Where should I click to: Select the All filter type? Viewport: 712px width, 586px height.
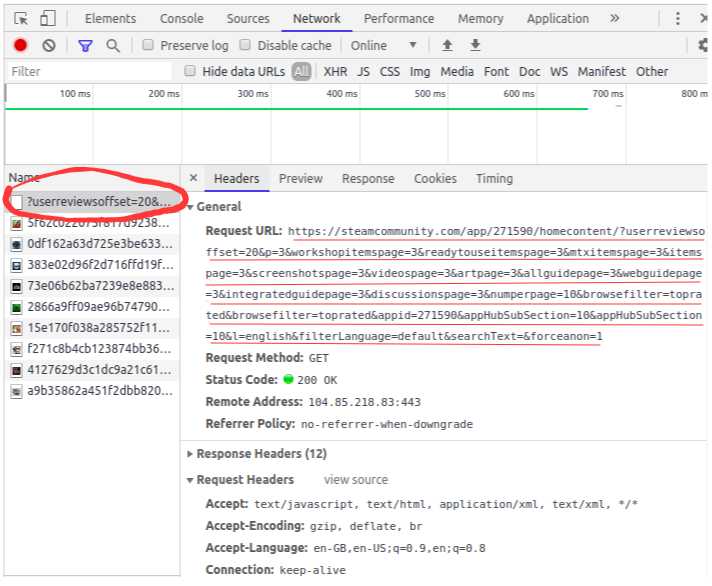pyautogui.click(x=302, y=72)
